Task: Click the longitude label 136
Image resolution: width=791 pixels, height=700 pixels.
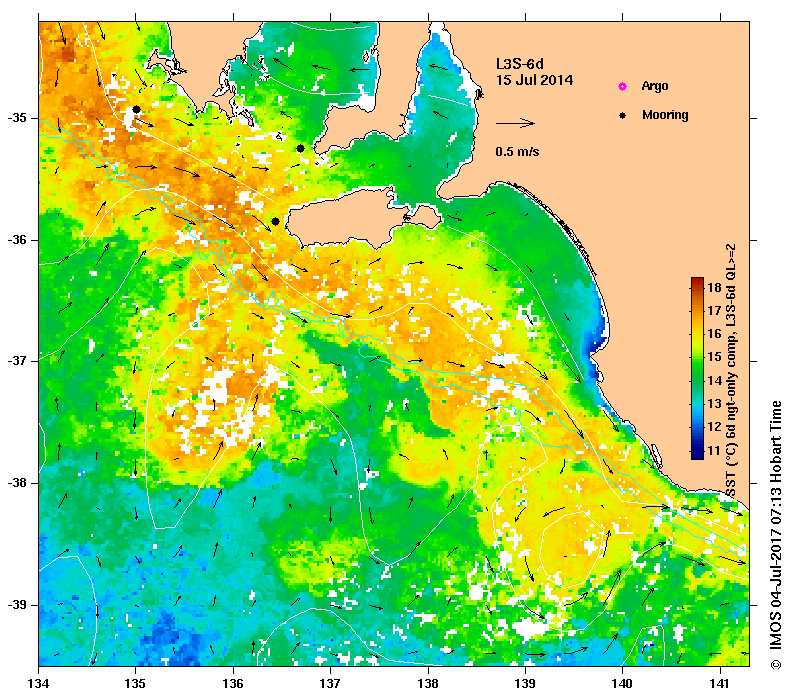Action: pos(233,684)
